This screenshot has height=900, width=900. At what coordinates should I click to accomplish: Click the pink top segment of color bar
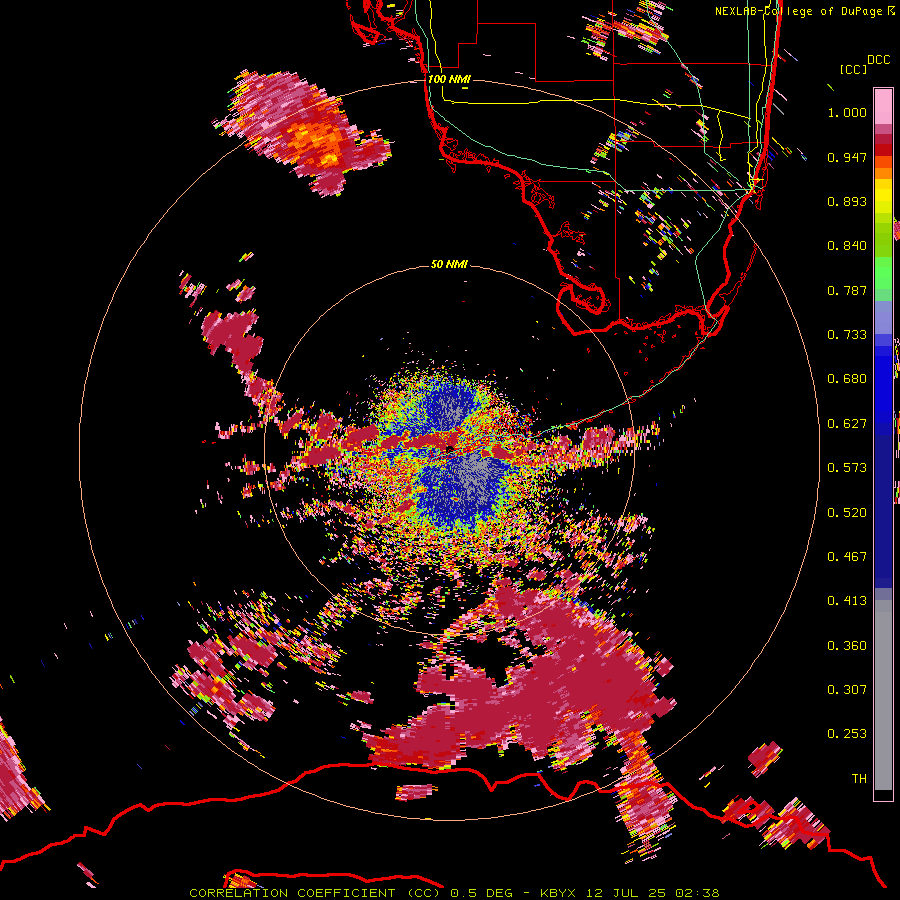883,106
